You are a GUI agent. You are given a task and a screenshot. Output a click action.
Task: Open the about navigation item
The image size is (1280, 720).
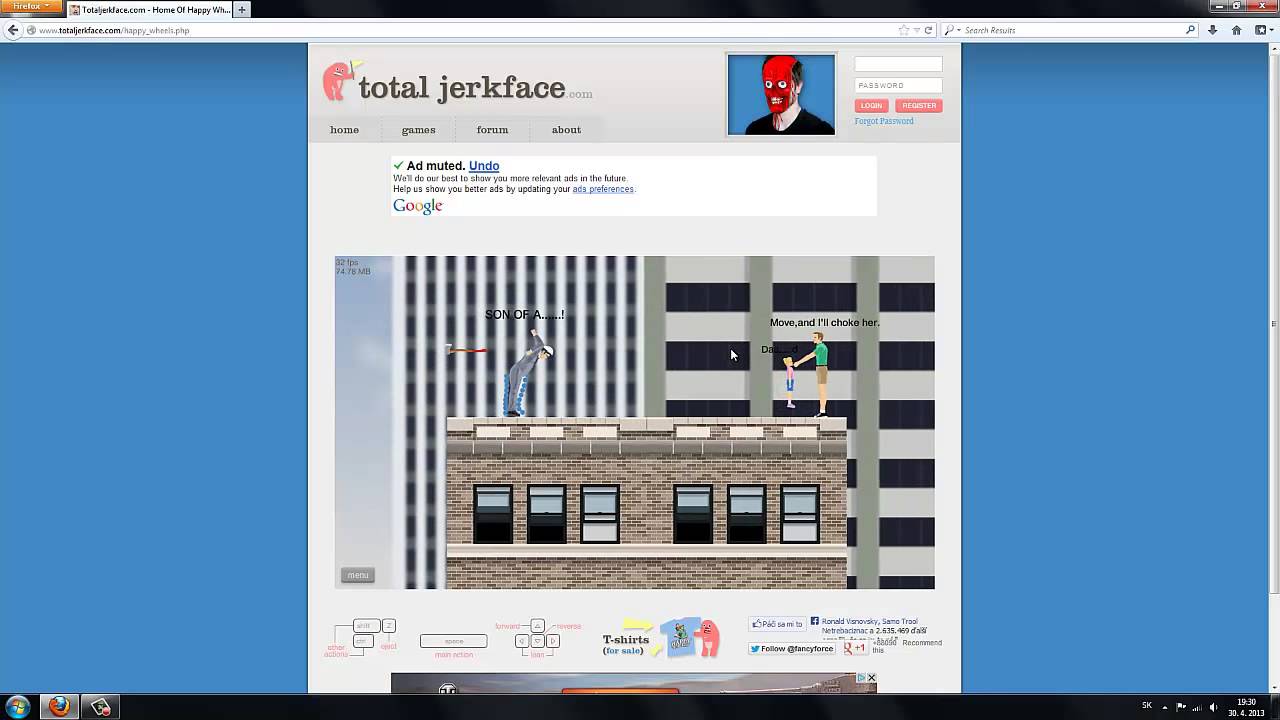point(566,130)
